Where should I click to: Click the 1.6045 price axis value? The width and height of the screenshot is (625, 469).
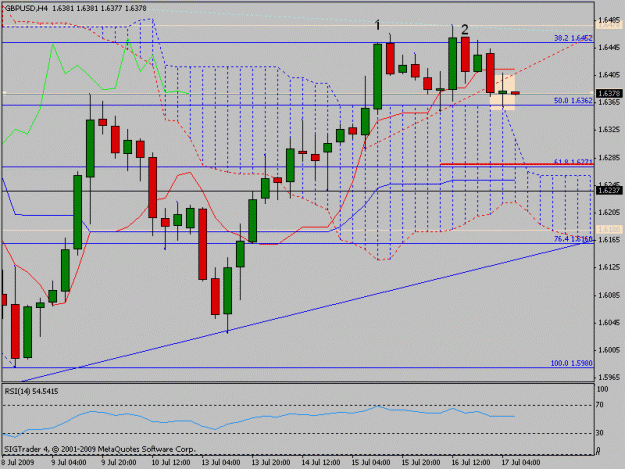609,323
